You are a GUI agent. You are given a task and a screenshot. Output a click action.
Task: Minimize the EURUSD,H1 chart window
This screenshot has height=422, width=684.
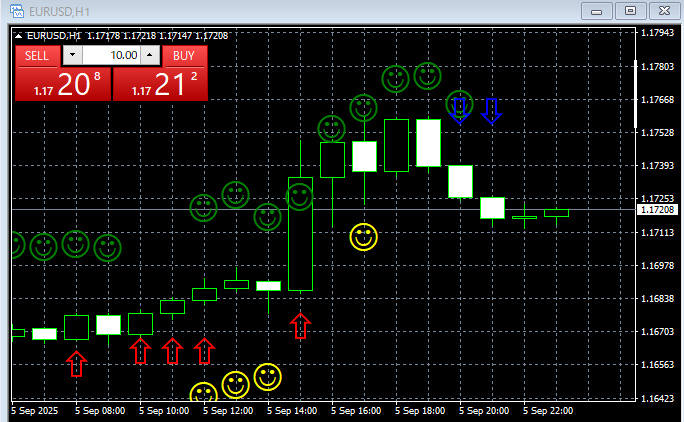point(596,11)
